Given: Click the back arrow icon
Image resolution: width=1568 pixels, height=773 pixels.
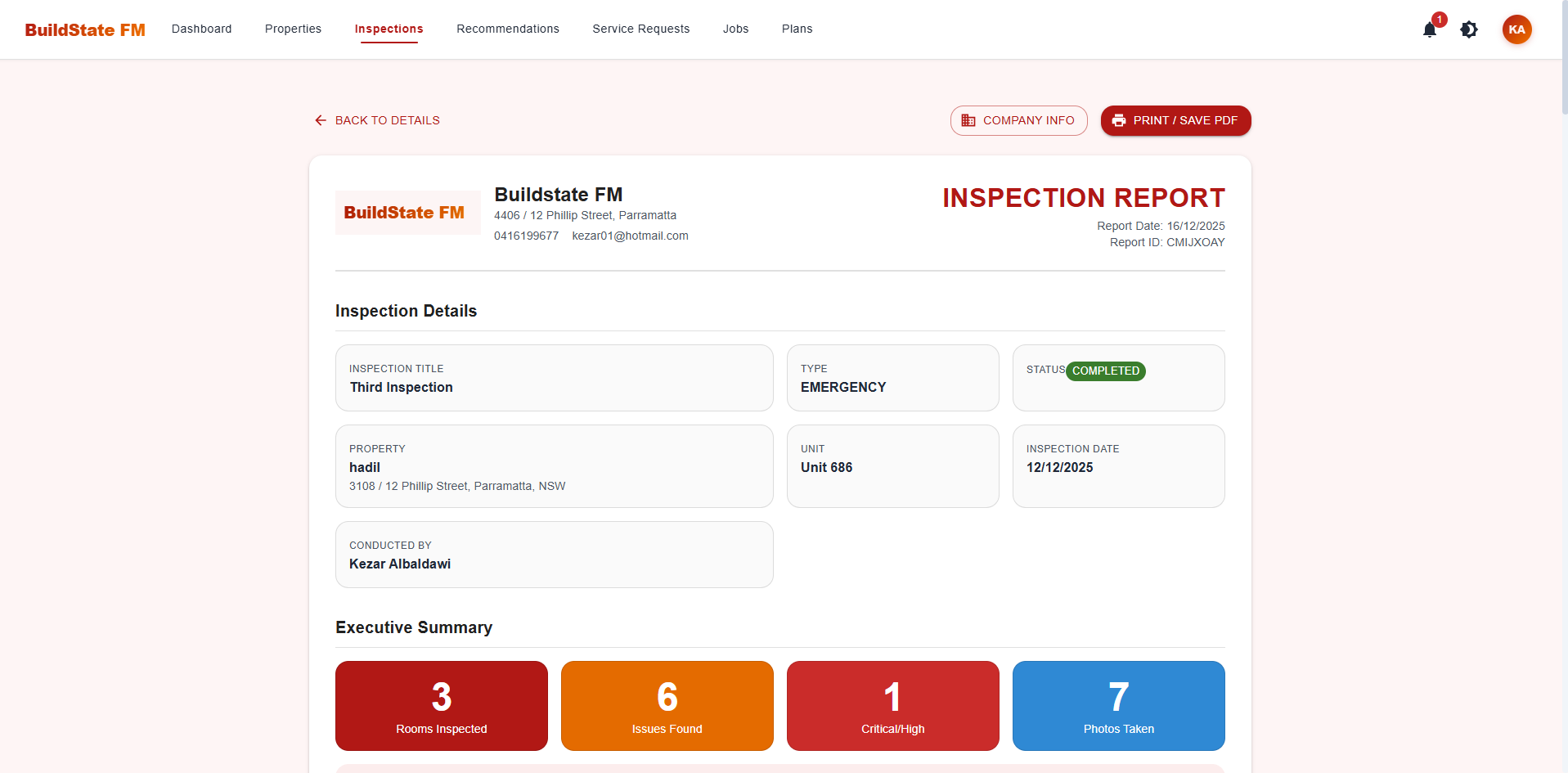Looking at the screenshot, I should click(321, 120).
